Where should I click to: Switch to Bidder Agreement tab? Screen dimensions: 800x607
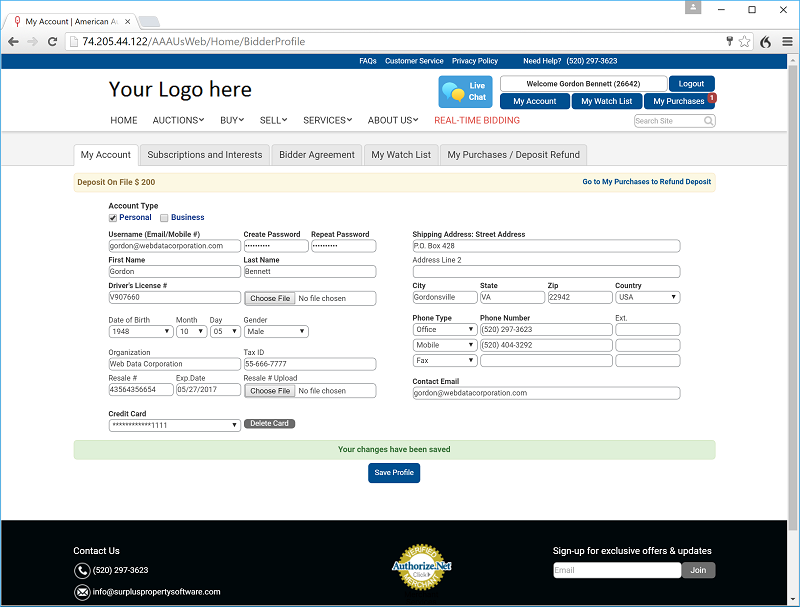[x=317, y=155]
